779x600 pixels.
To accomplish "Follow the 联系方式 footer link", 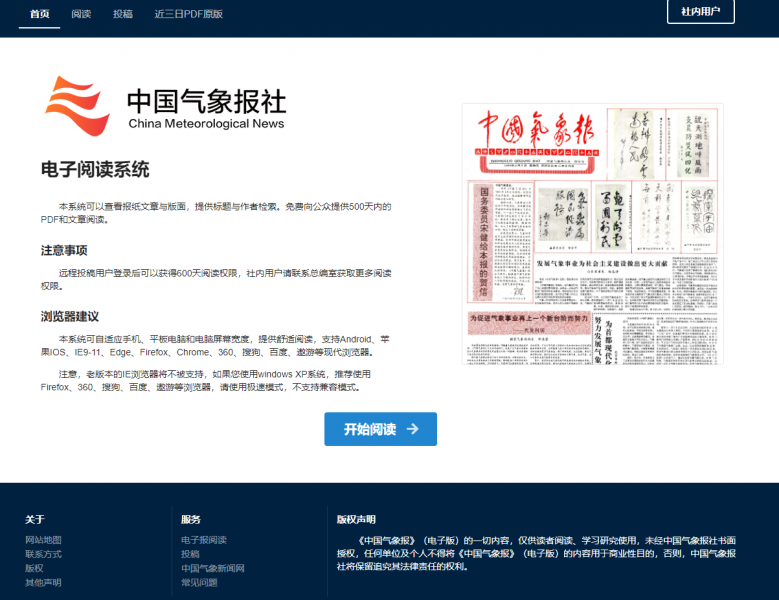I will point(43,554).
